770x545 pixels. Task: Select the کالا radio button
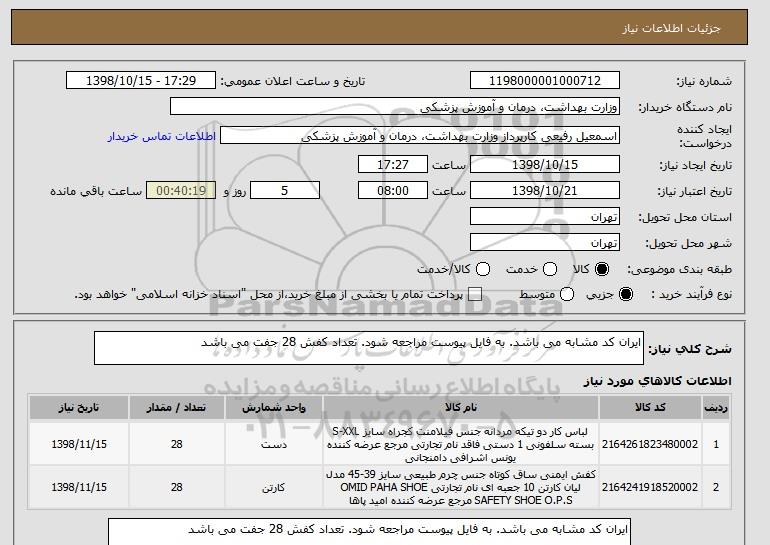tap(602, 269)
